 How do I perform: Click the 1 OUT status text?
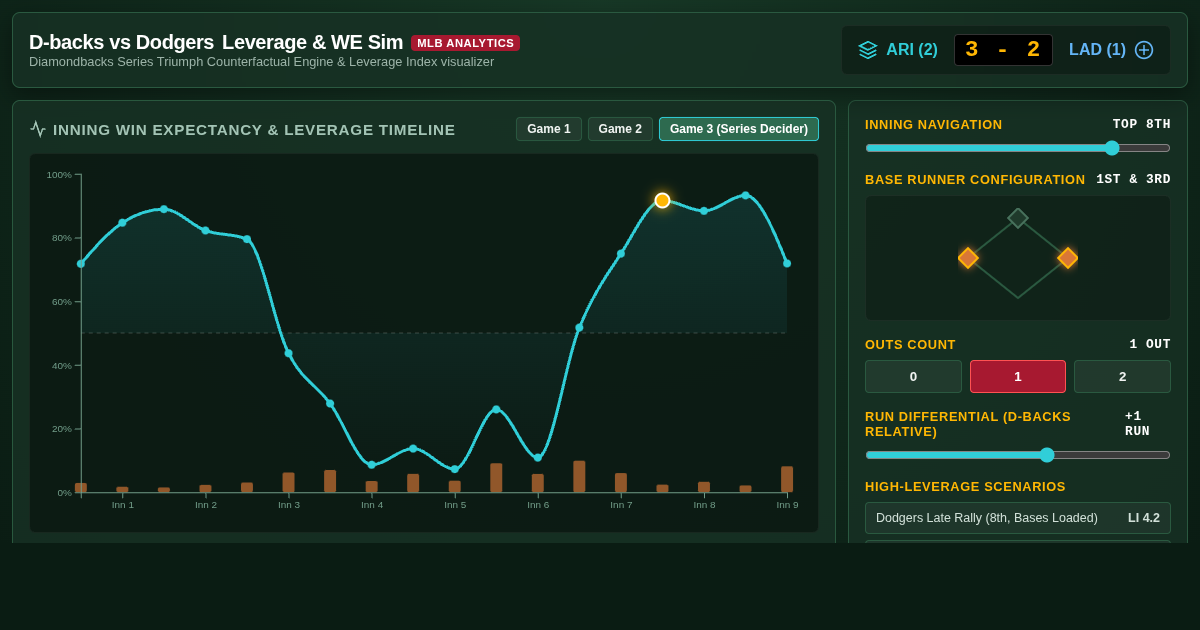(1150, 345)
